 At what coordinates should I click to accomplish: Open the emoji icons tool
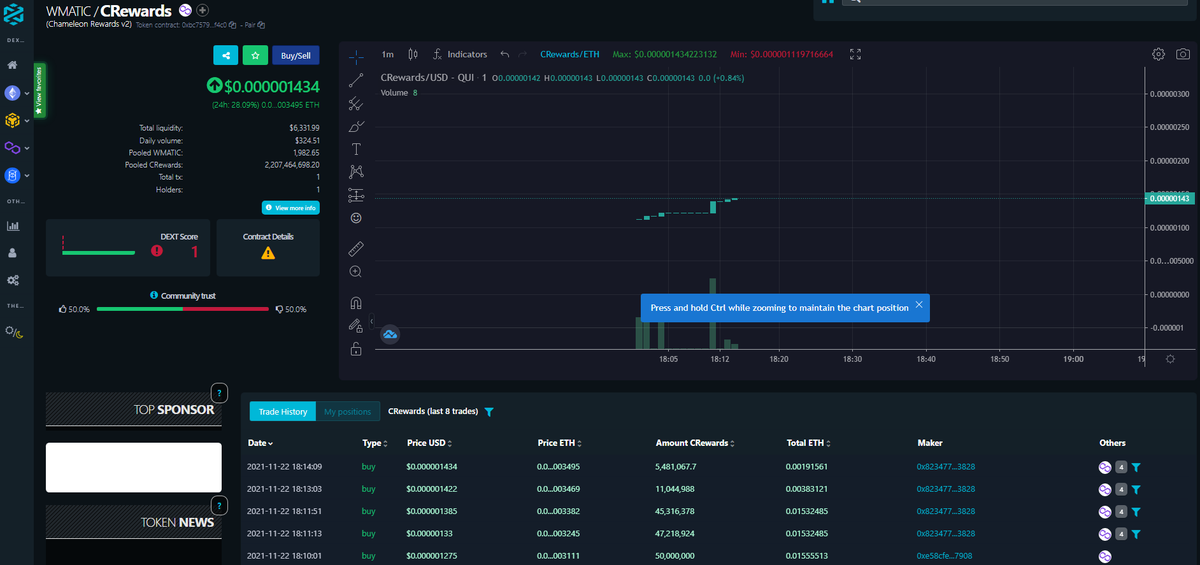[356, 218]
